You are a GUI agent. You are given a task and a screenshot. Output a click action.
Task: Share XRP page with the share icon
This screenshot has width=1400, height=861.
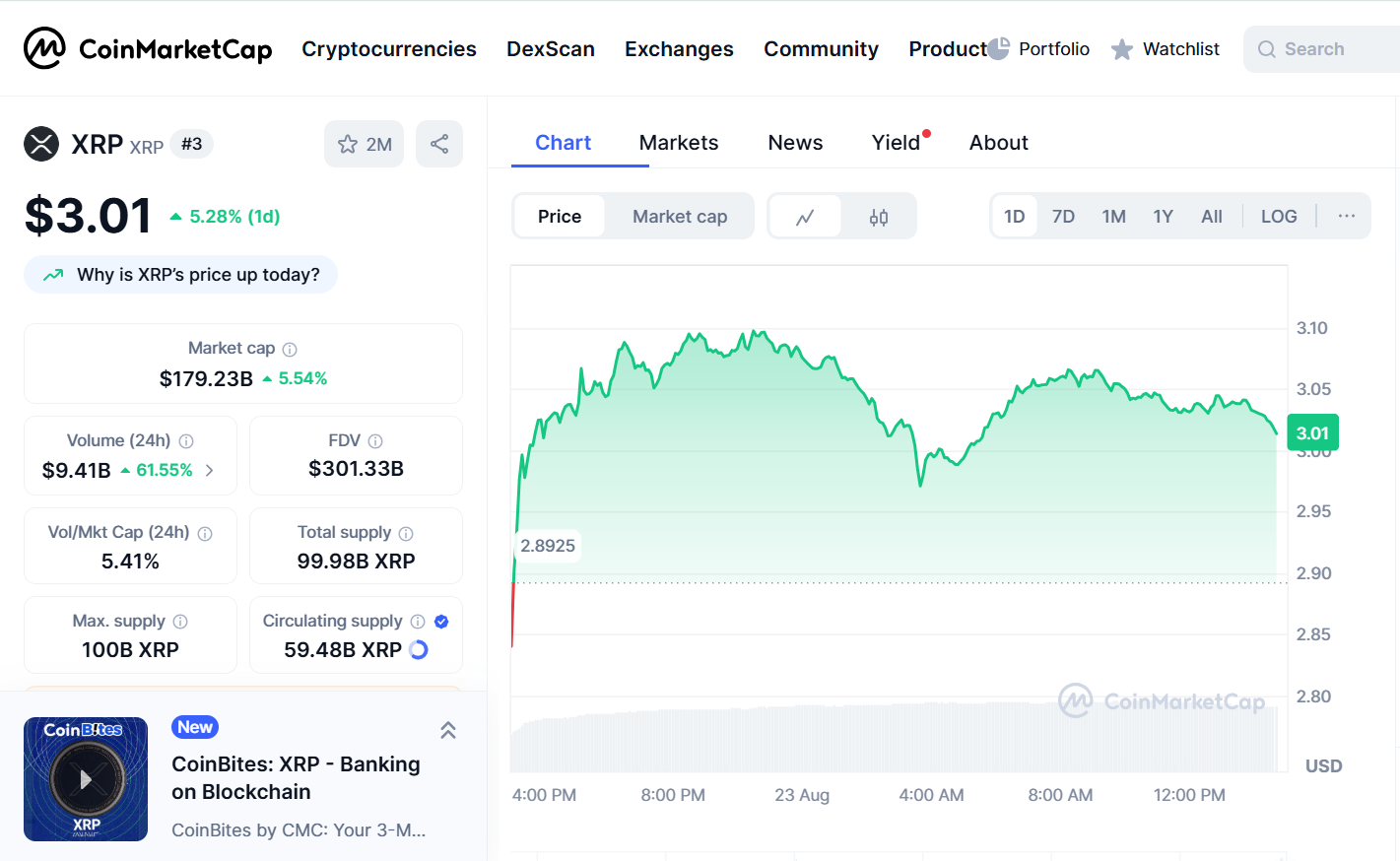click(439, 144)
